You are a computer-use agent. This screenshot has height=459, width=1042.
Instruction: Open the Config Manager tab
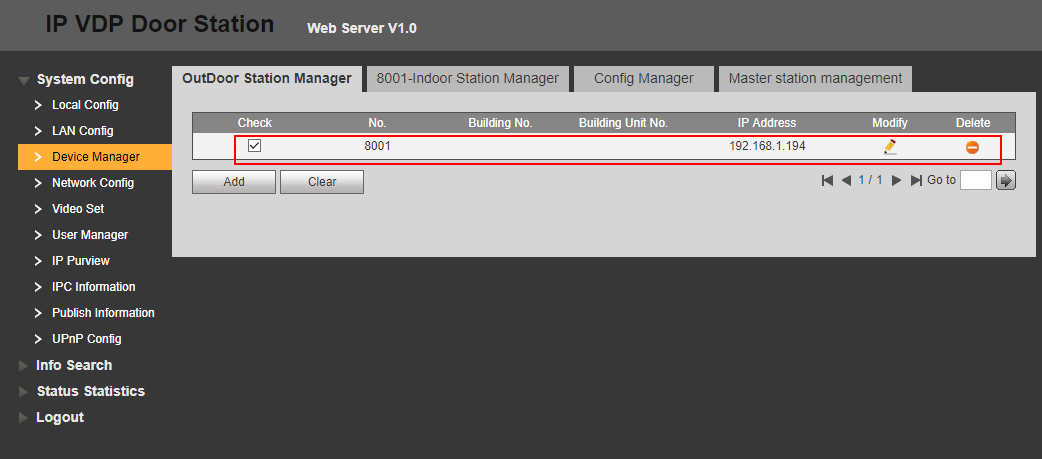pos(643,79)
